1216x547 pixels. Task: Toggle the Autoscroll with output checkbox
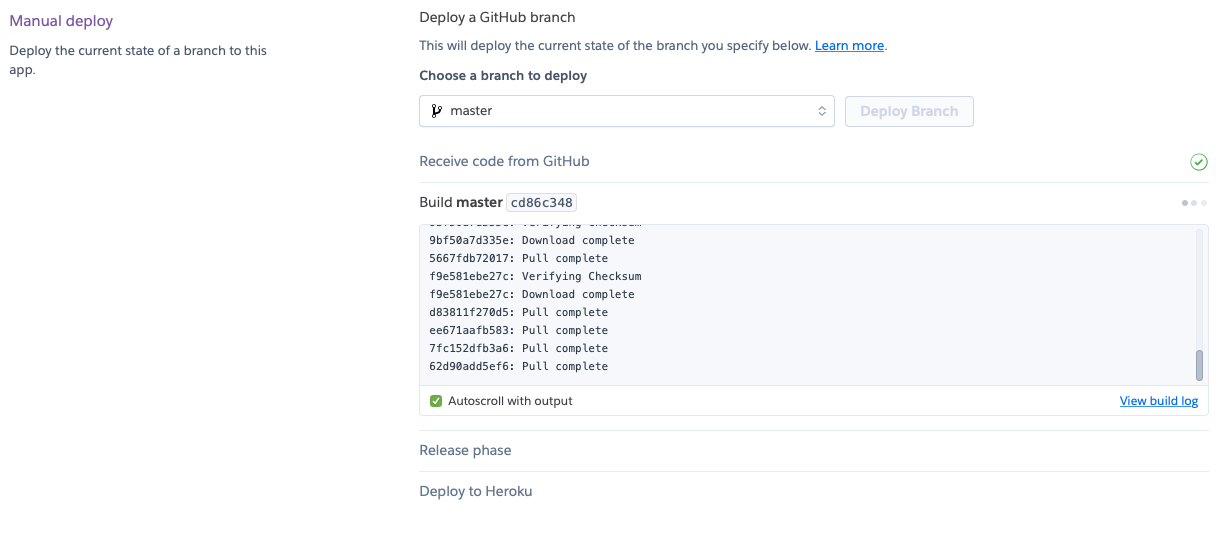pyautogui.click(x=436, y=401)
